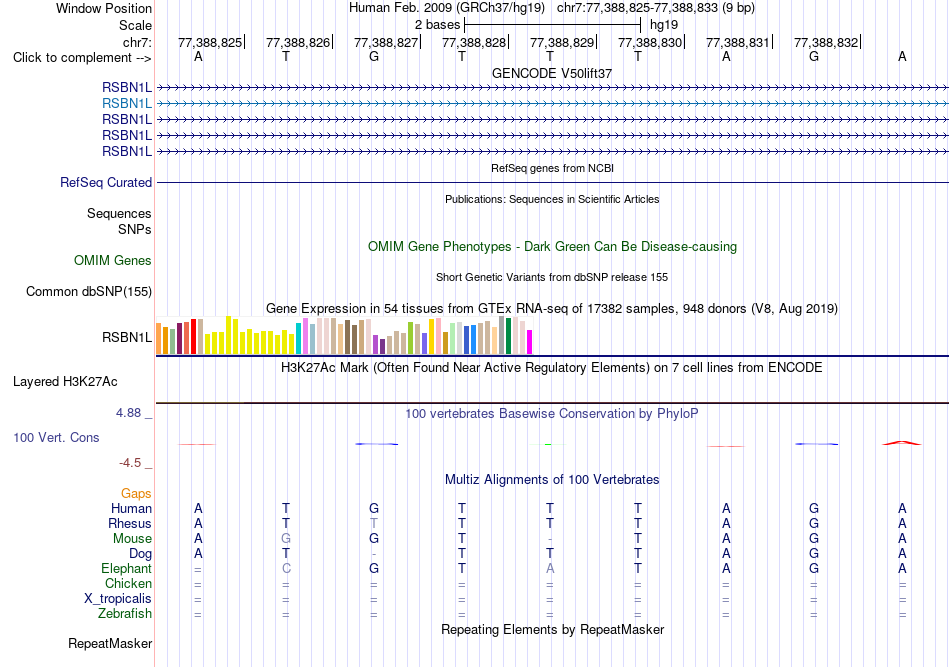Click the 'Window Position' label

coord(104,8)
